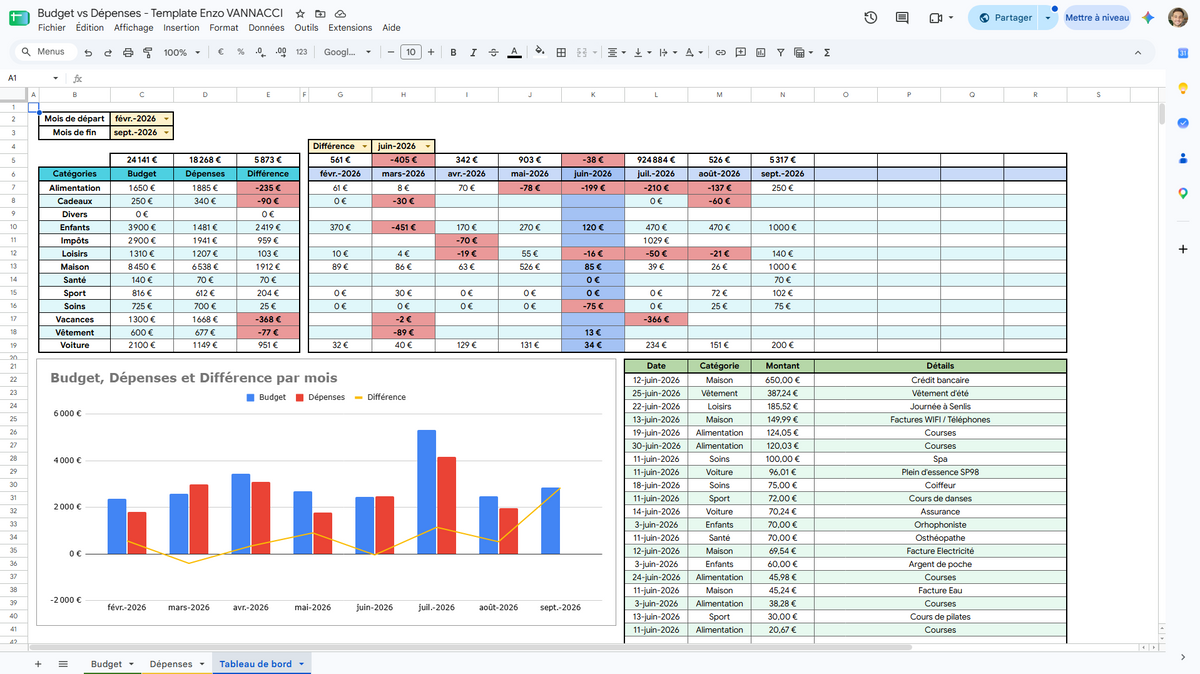Open the font family dropdown
The width and height of the screenshot is (1200, 674).
point(348,53)
